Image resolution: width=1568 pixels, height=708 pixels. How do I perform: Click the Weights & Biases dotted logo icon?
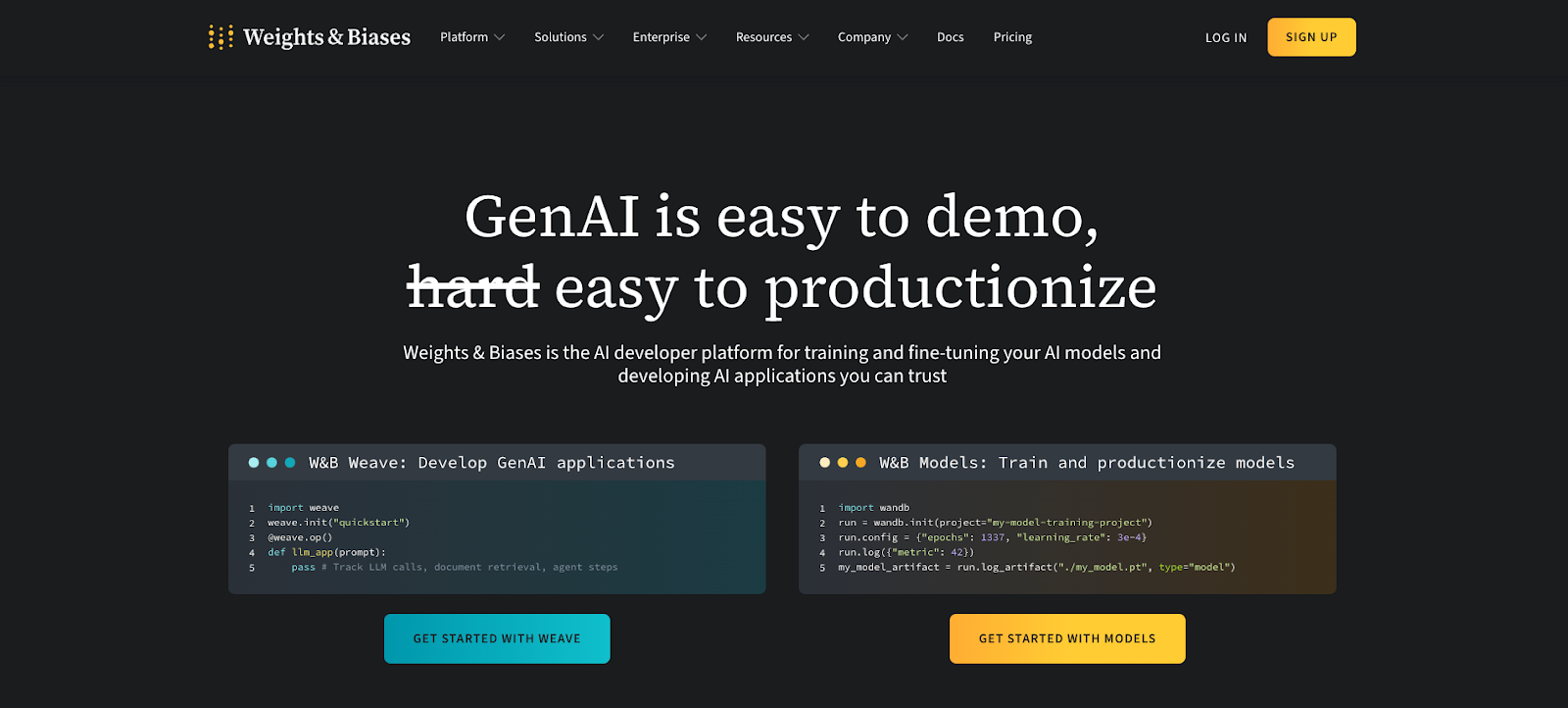[x=220, y=37]
